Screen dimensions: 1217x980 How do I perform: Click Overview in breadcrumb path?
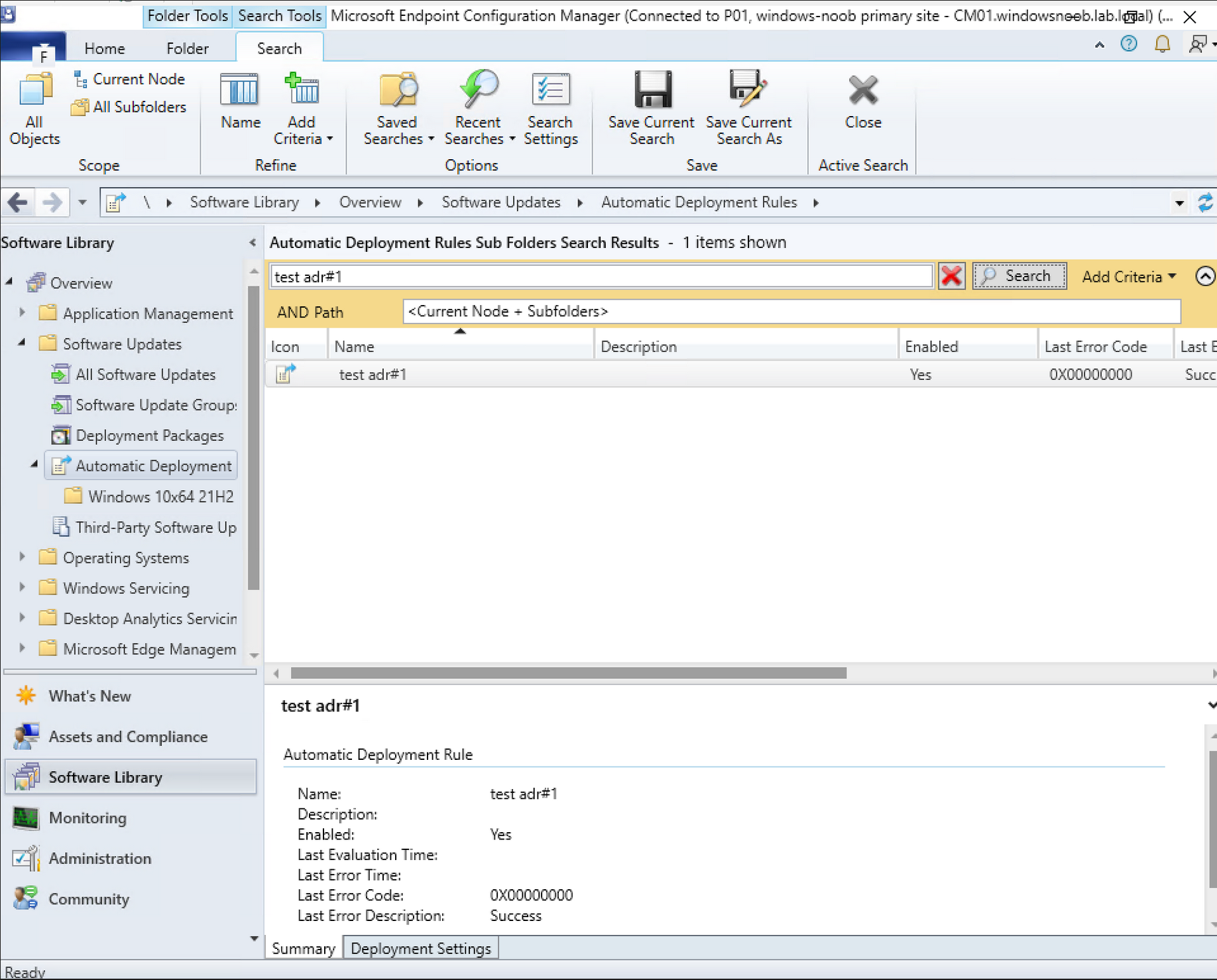(x=370, y=202)
